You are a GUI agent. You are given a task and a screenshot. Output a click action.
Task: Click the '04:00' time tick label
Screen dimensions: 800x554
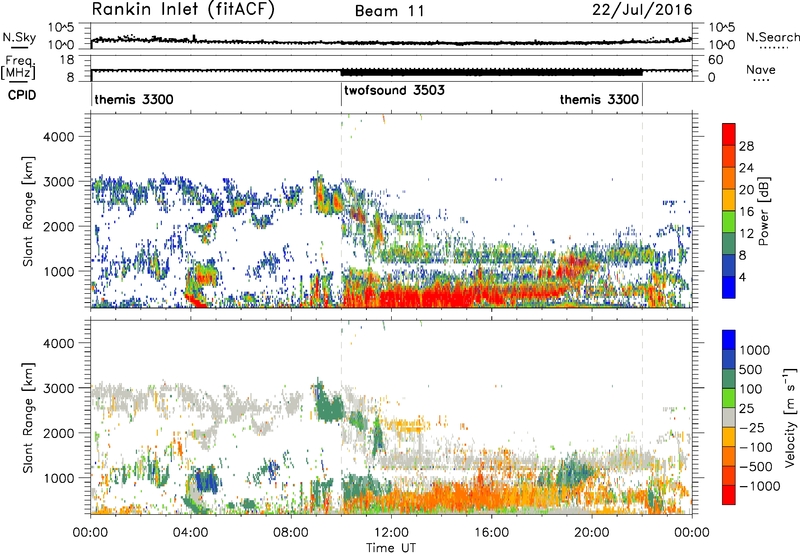pyautogui.click(x=190, y=533)
